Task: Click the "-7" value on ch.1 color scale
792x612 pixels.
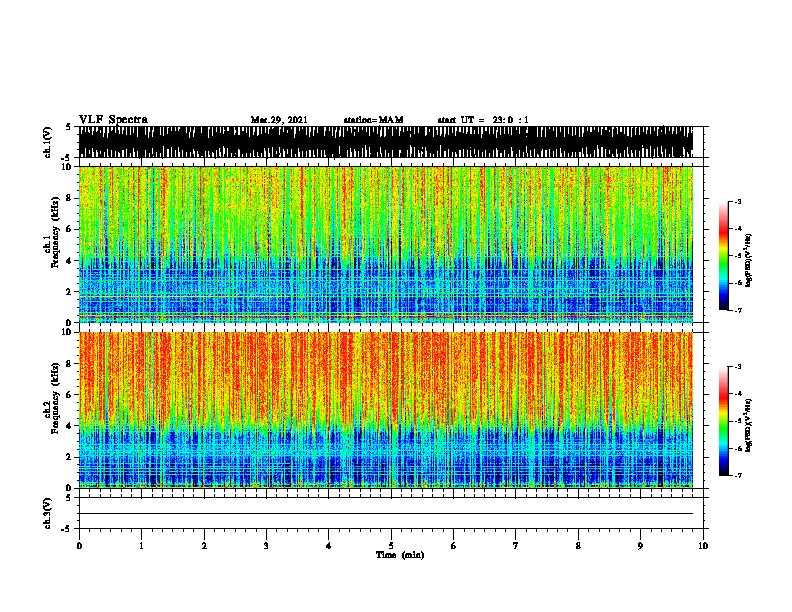Action: coord(738,310)
